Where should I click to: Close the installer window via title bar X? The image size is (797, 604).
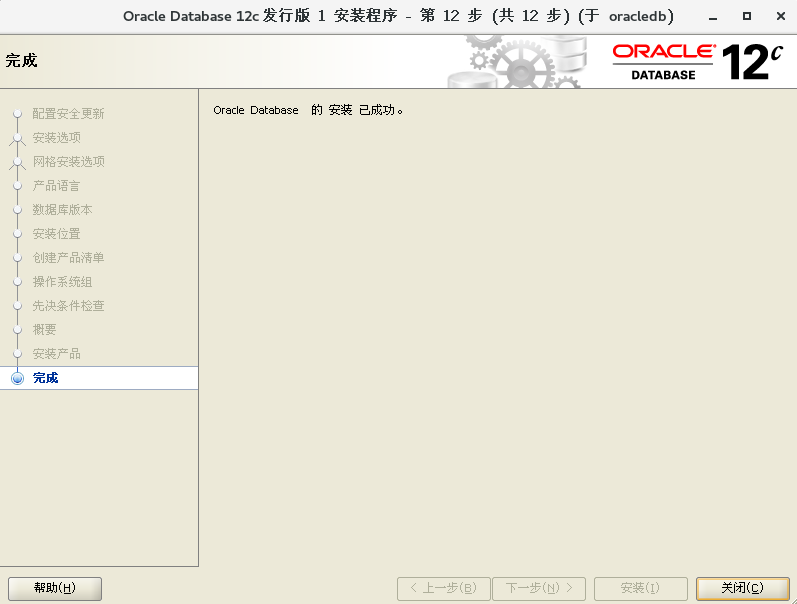click(781, 16)
